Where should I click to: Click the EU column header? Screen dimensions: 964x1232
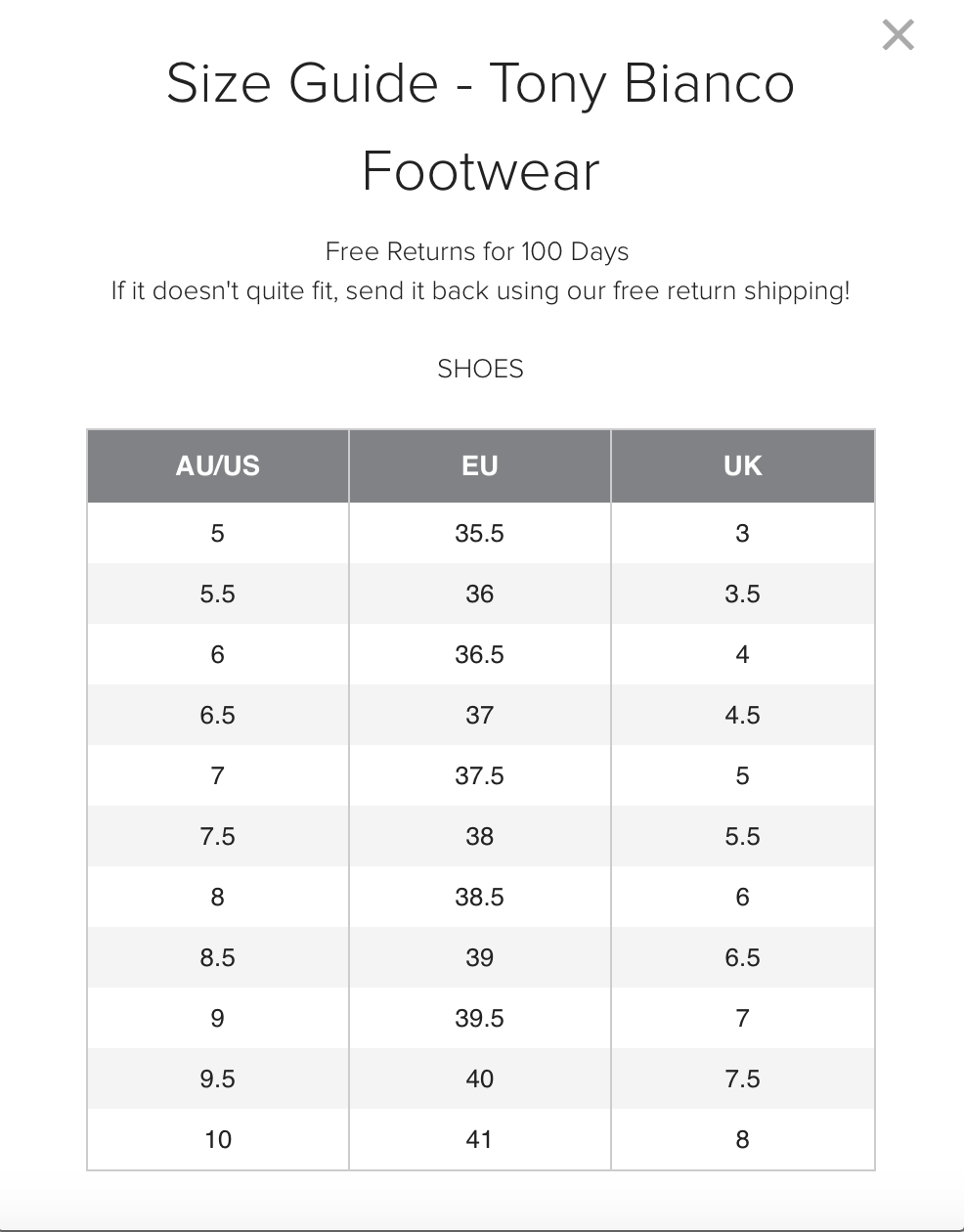click(480, 465)
